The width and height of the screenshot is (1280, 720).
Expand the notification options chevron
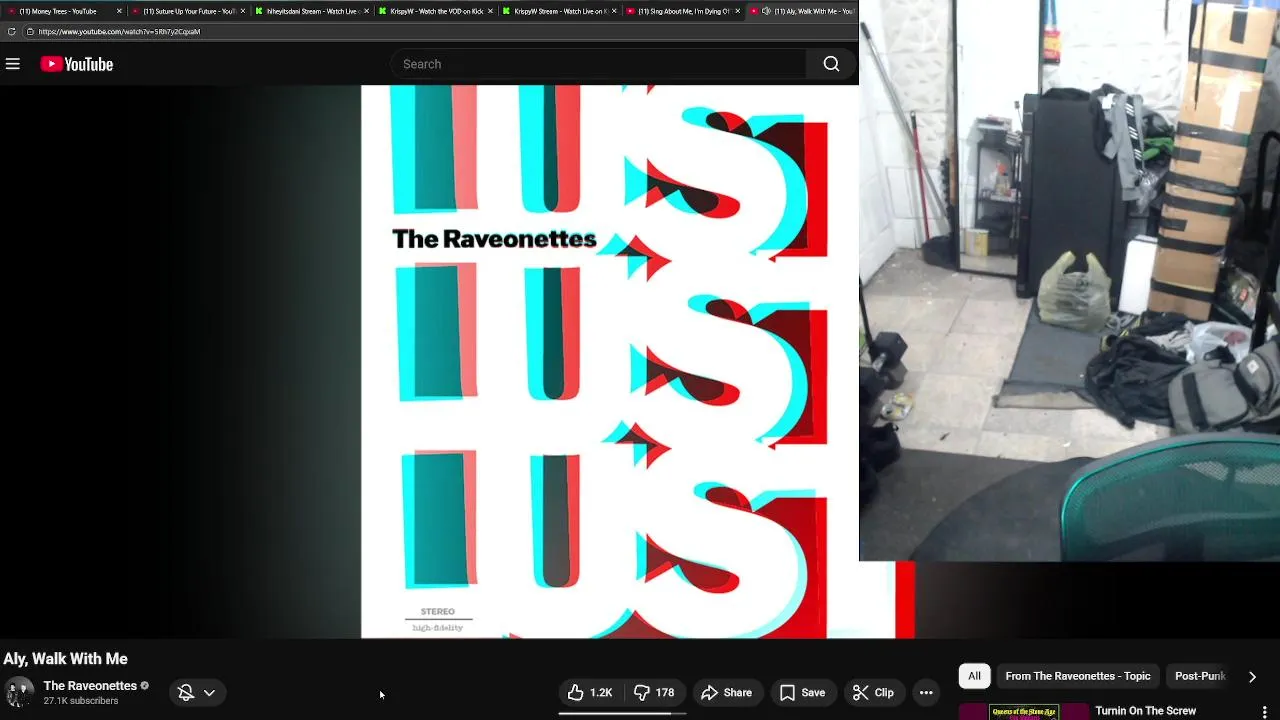coord(209,692)
